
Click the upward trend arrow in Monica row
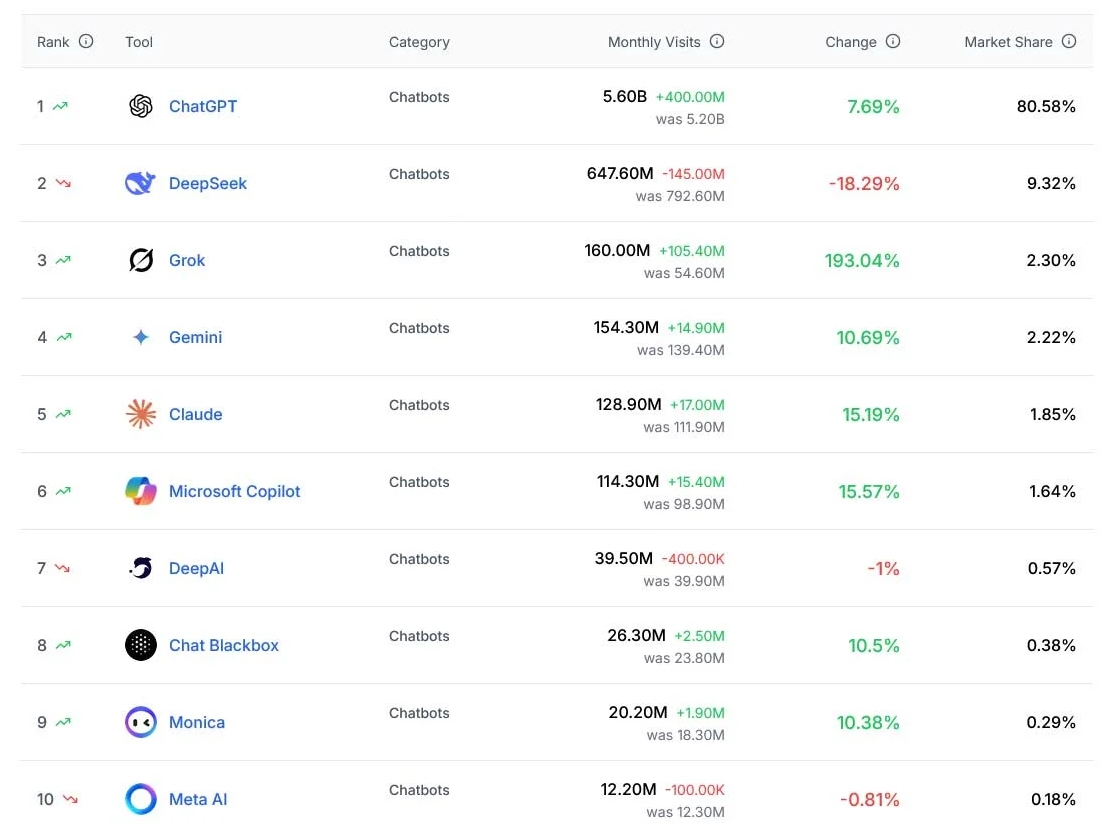tap(63, 722)
